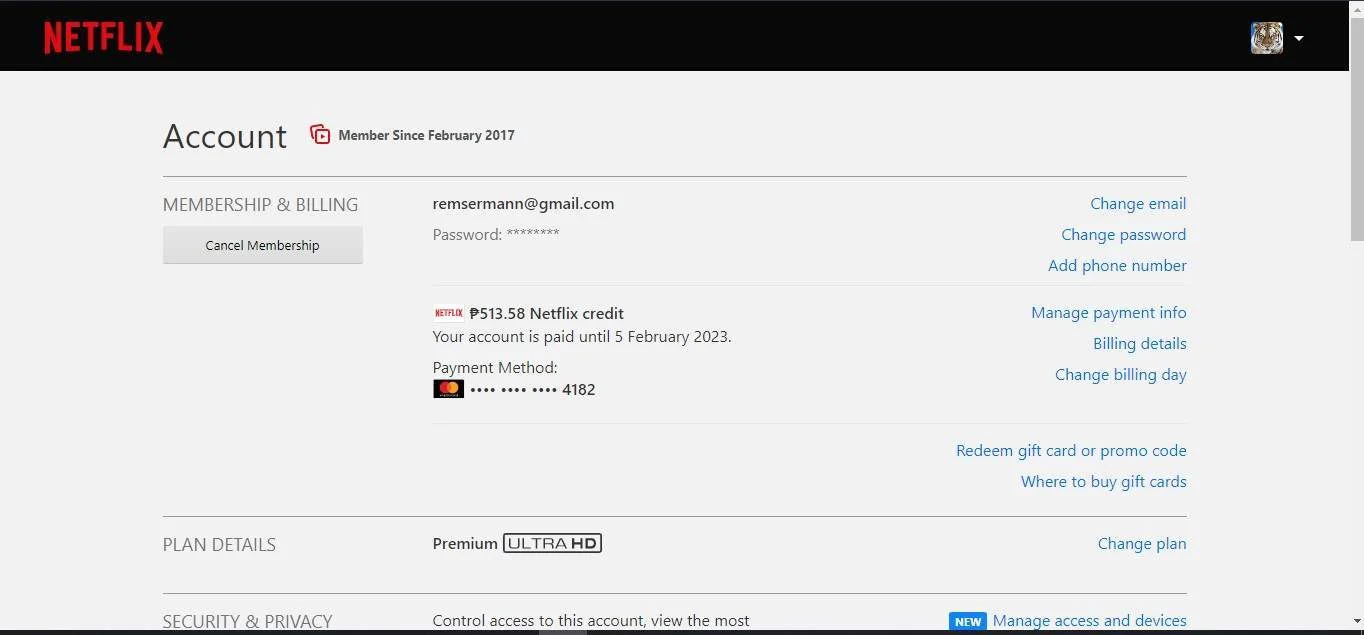
Task: Click the MEMBERSHIP & BILLING heading
Action: [x=260, y=205]
